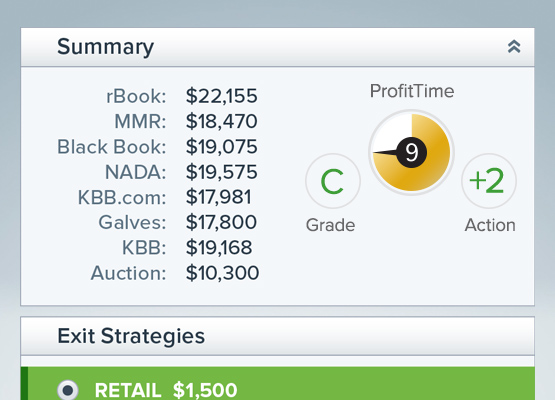
Task: Click the Grade label under the C
Action: tap(331, 225)
